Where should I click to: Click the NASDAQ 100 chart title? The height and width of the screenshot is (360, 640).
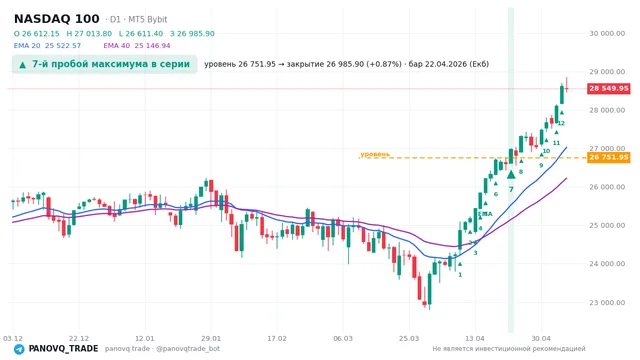(57, 19)
